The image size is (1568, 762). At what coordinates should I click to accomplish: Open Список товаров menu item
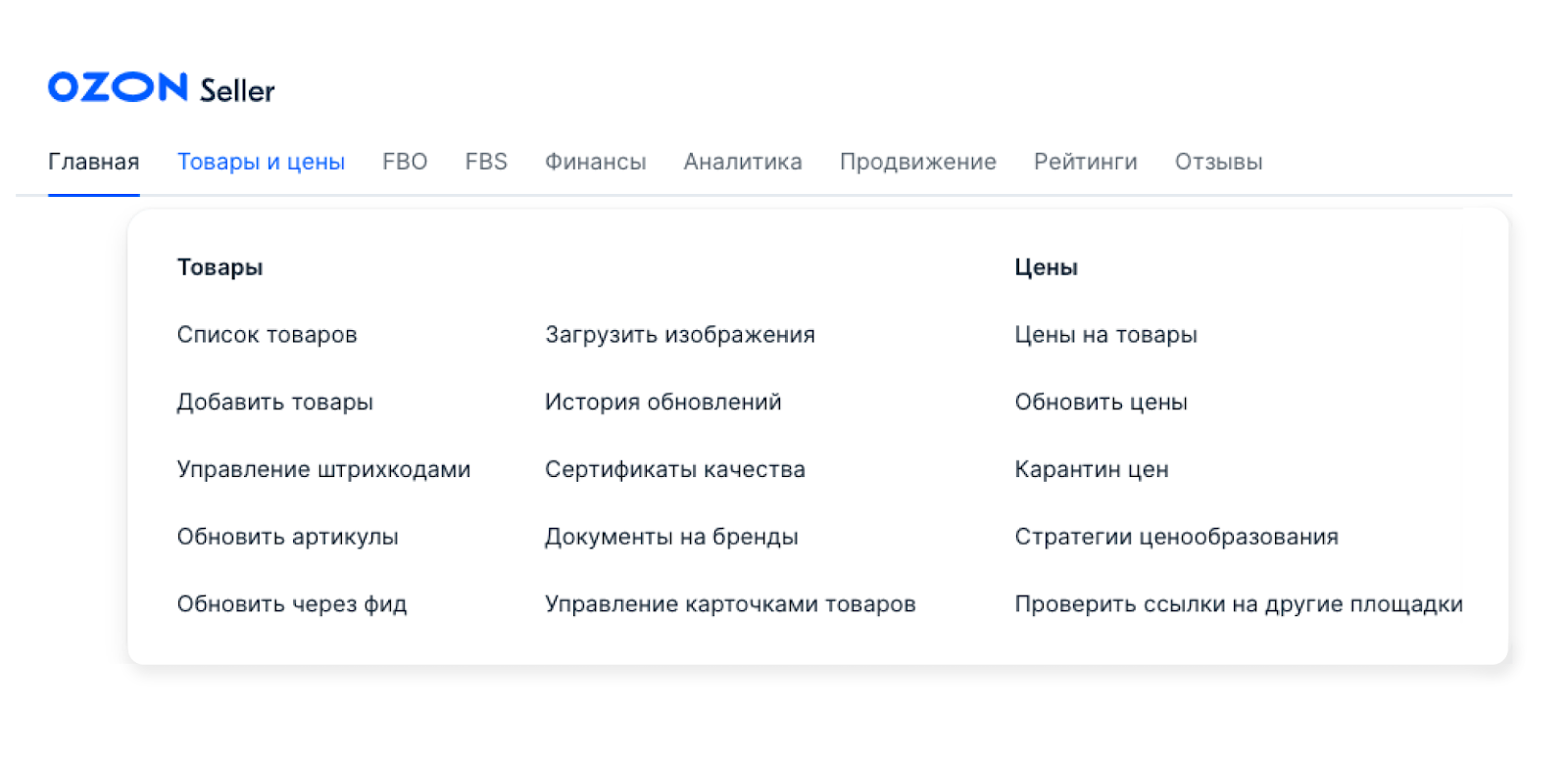point(267,335)
